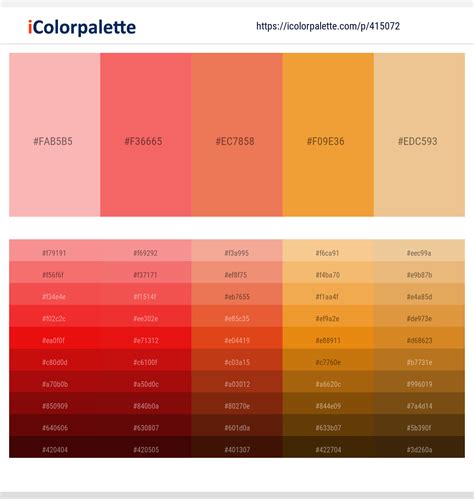
Task: Click the #f79191 shade cell
Action: (55, 250)
